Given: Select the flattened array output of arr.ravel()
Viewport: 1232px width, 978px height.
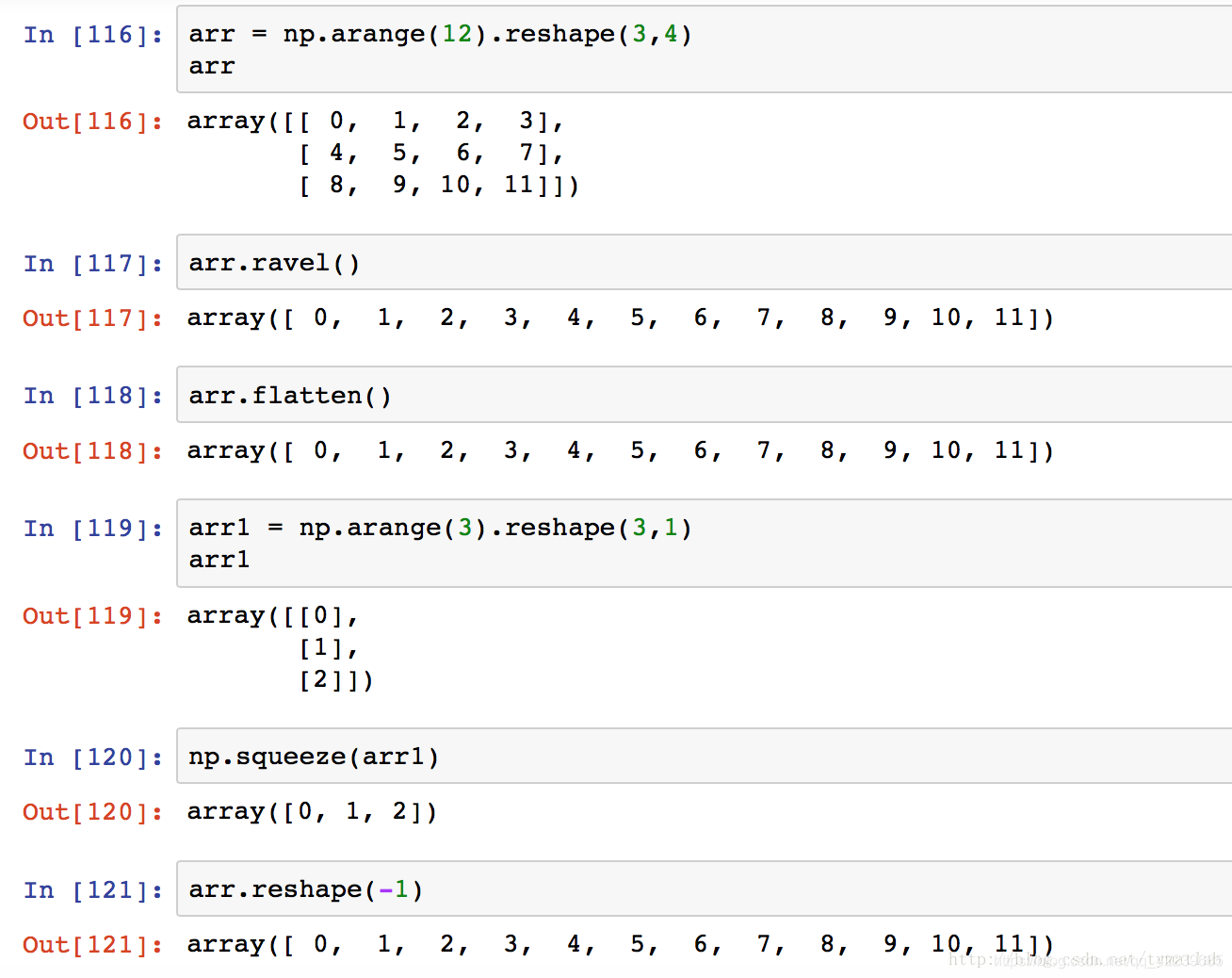Looking at the screenshot, I should point(617,318).
